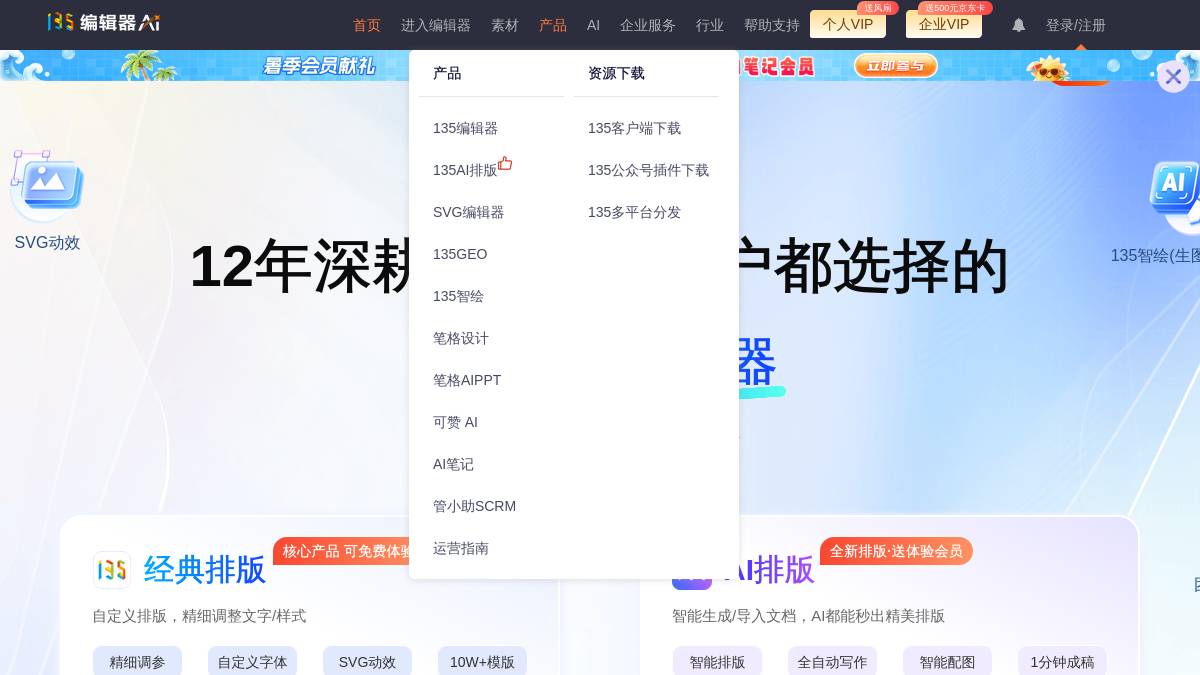
Task: Open 进入编辑器 nav item
Action: pyautogui.click(x=436, y=25)
